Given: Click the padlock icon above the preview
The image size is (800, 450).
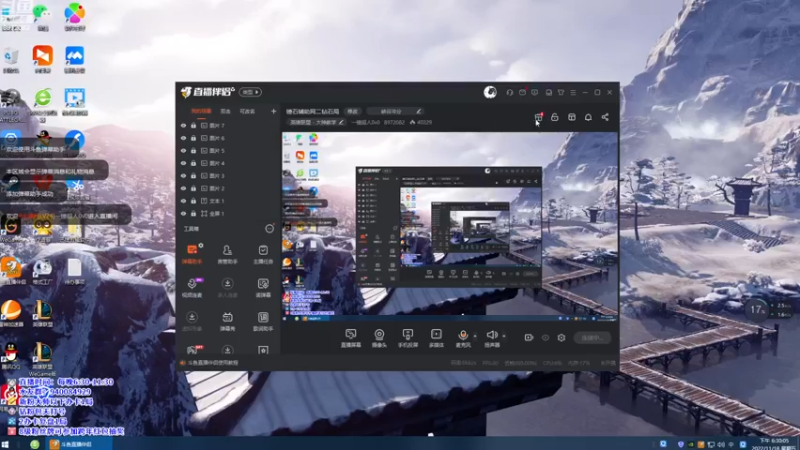Looking at the screenshot, I should coord(555,117).
